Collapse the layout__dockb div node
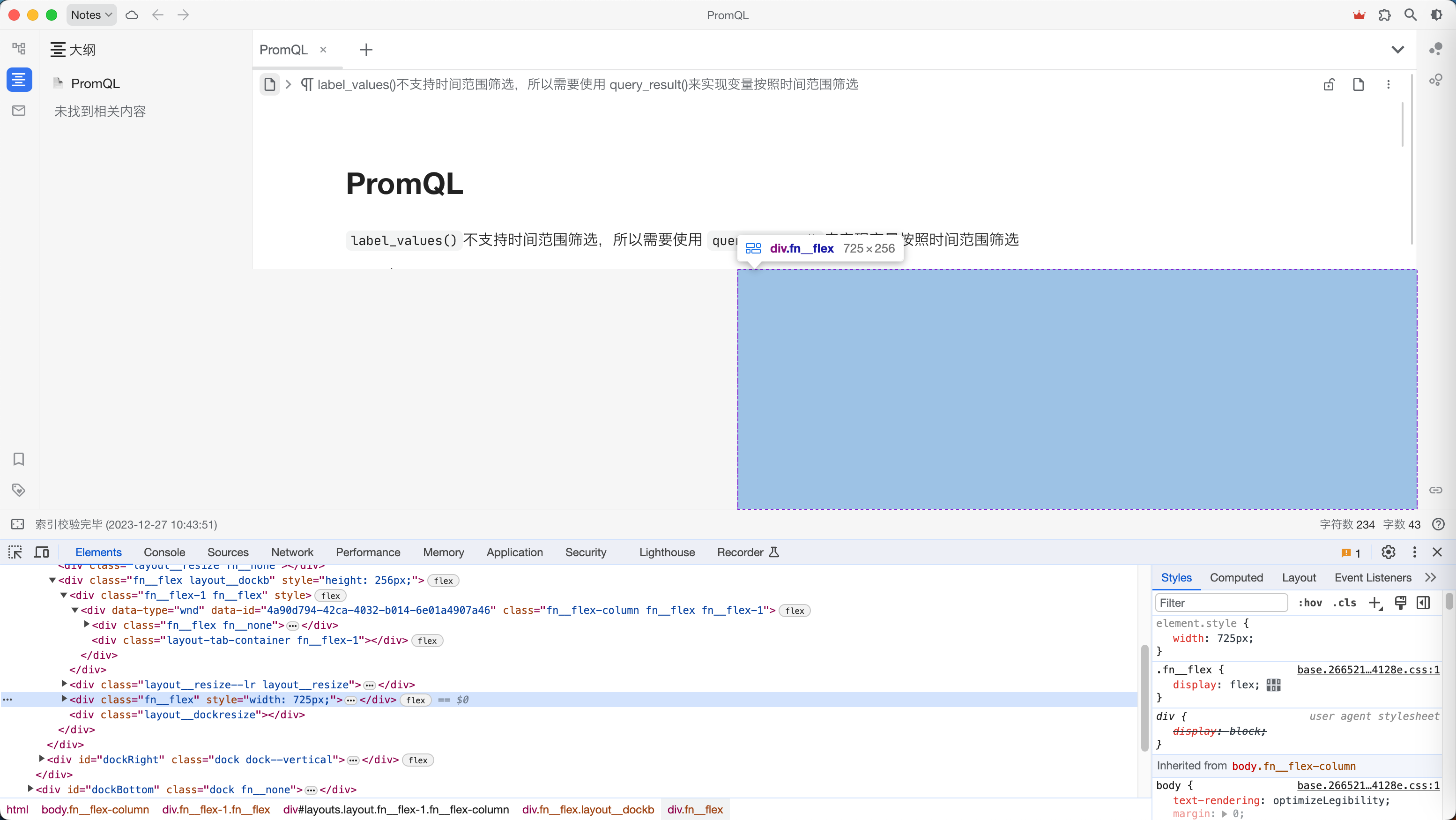 click(52, 580)
